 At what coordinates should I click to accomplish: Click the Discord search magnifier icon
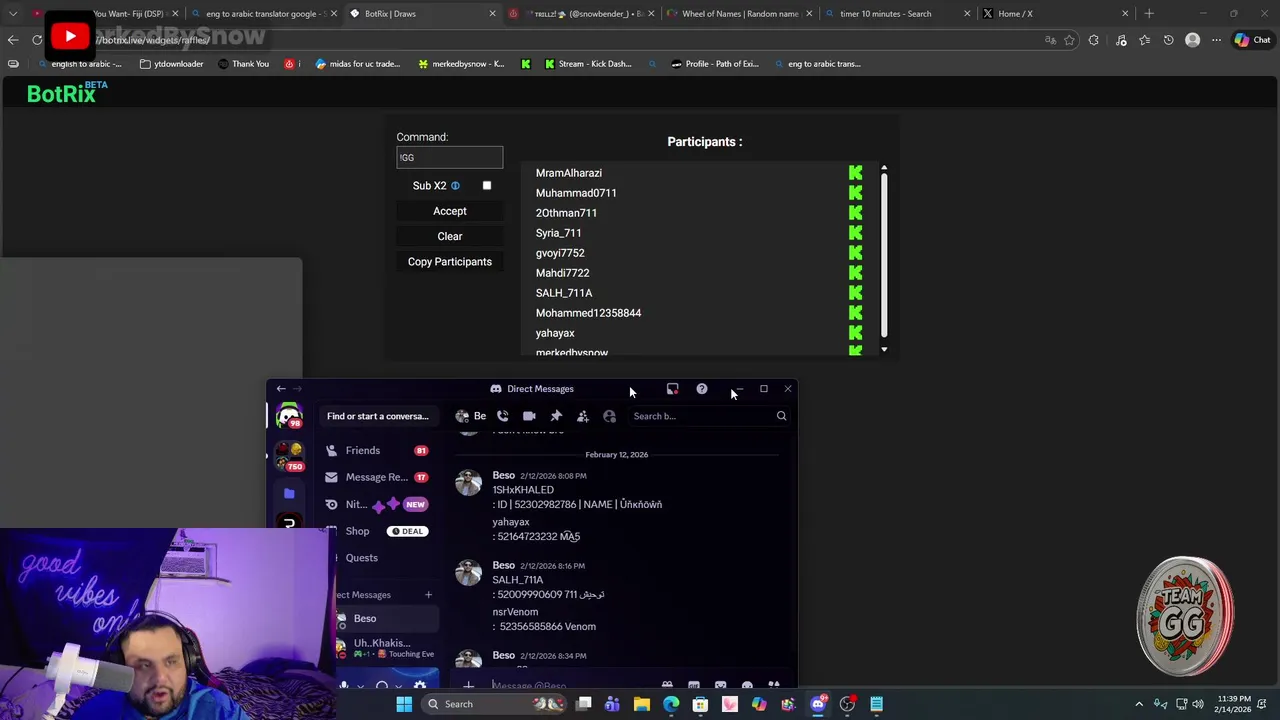pyautogui.click(x=781, y=416)
